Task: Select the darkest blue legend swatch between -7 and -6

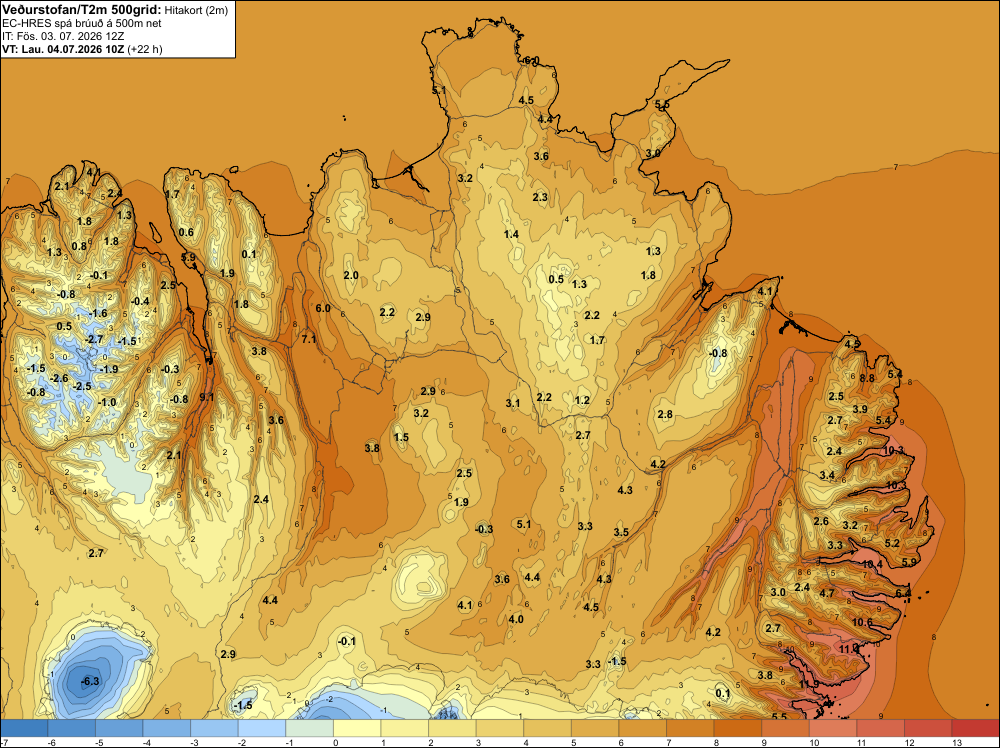Action: 24,728
